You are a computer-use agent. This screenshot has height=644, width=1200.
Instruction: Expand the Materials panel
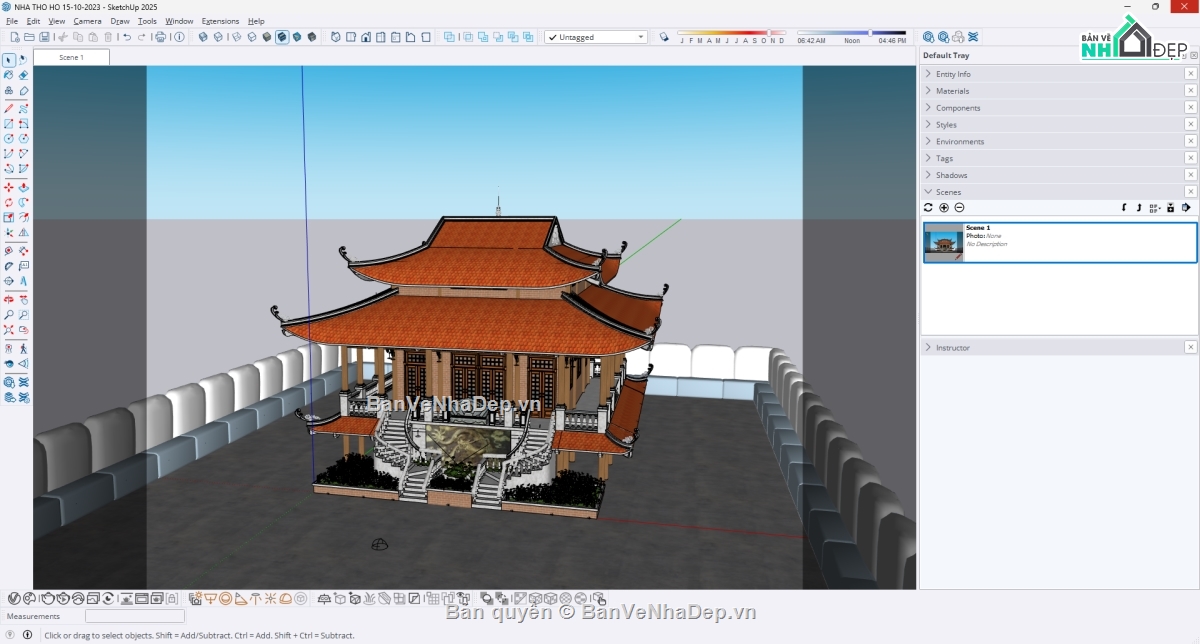coord(952,91)
